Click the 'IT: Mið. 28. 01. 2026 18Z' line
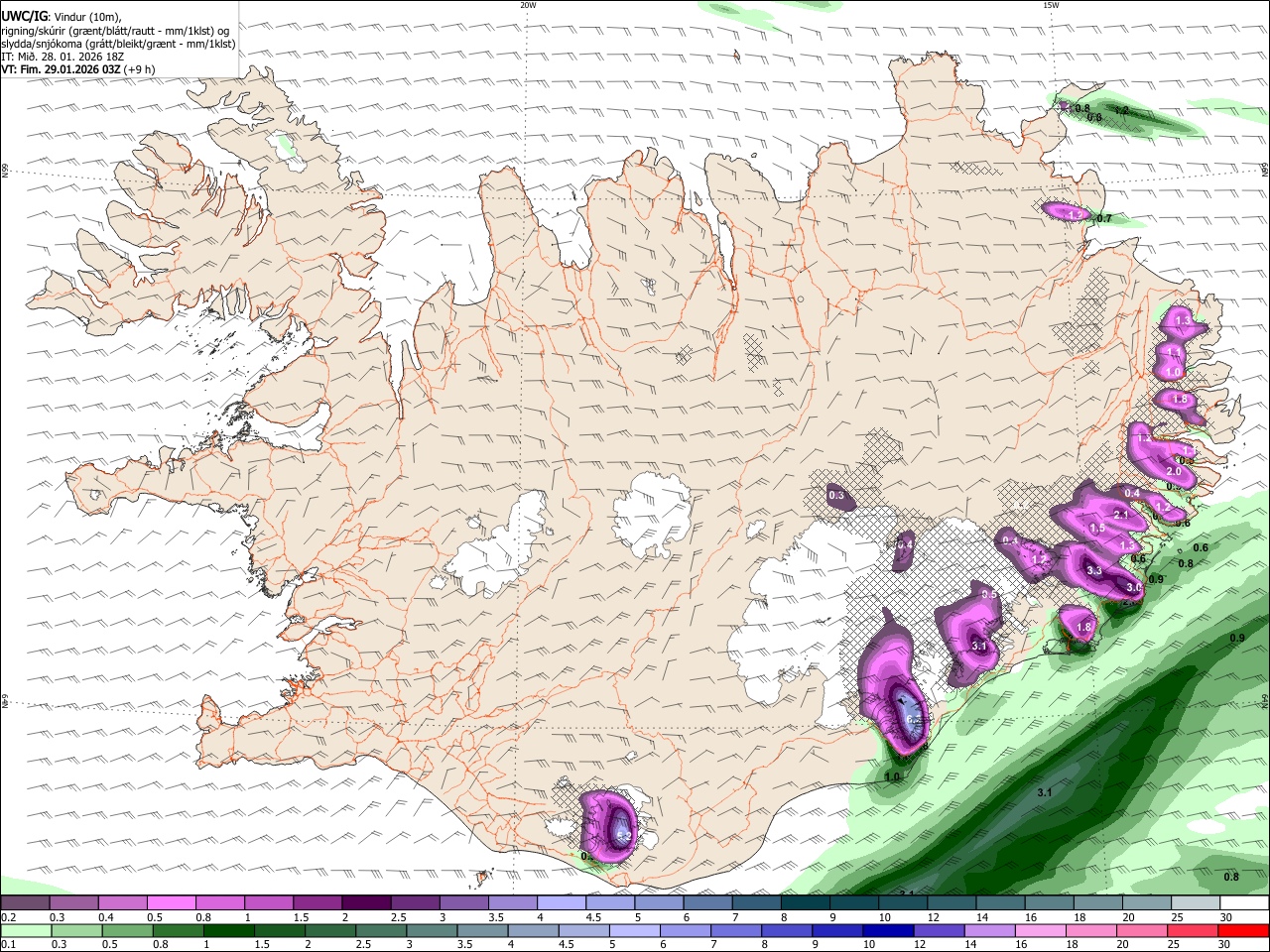 63,57
